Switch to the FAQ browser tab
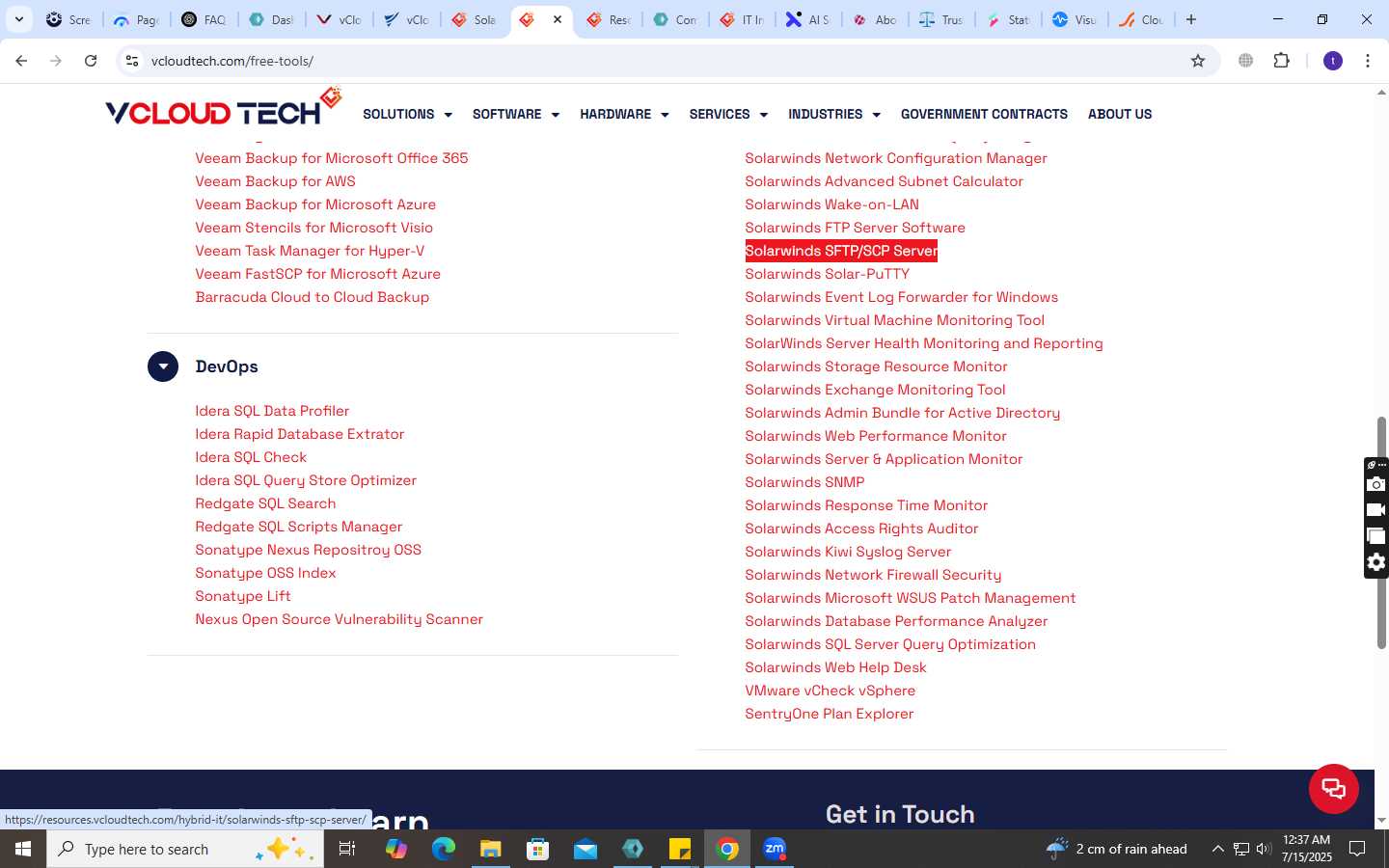The width and height of the screenshot is (1389, 868). (204, 19)
